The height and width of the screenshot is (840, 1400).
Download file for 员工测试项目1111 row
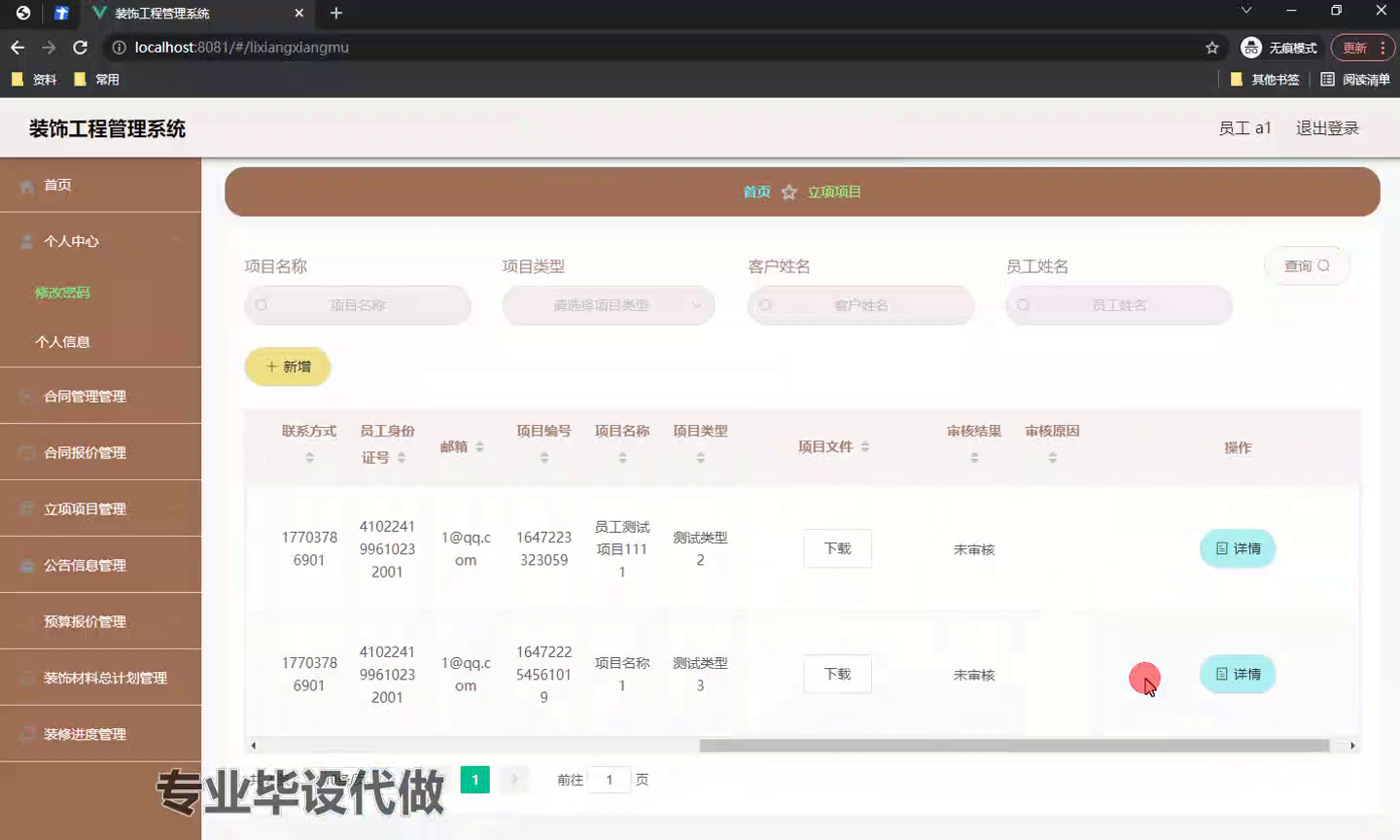(837, 548)
